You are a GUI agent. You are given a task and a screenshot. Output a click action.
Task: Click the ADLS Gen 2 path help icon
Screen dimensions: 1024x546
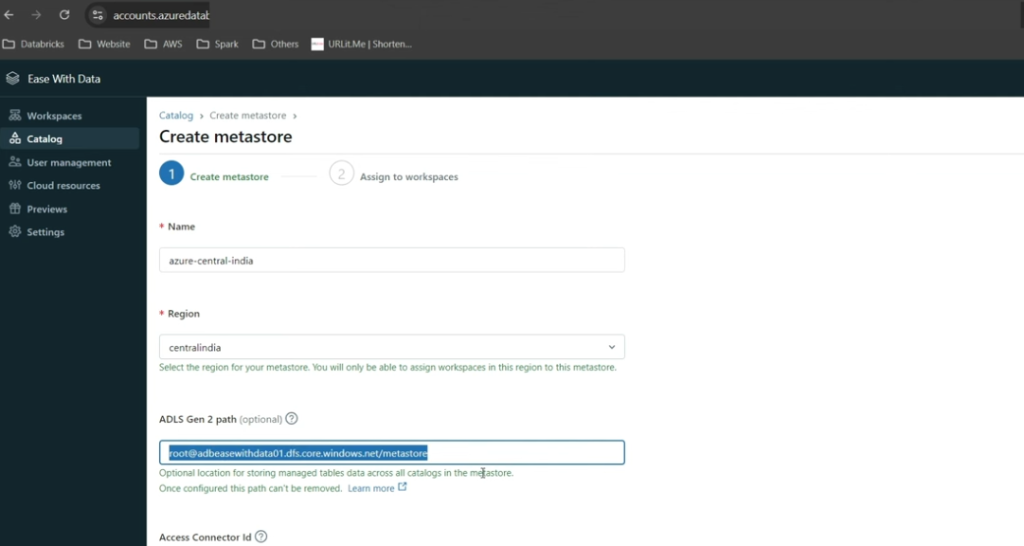point(292,419)
